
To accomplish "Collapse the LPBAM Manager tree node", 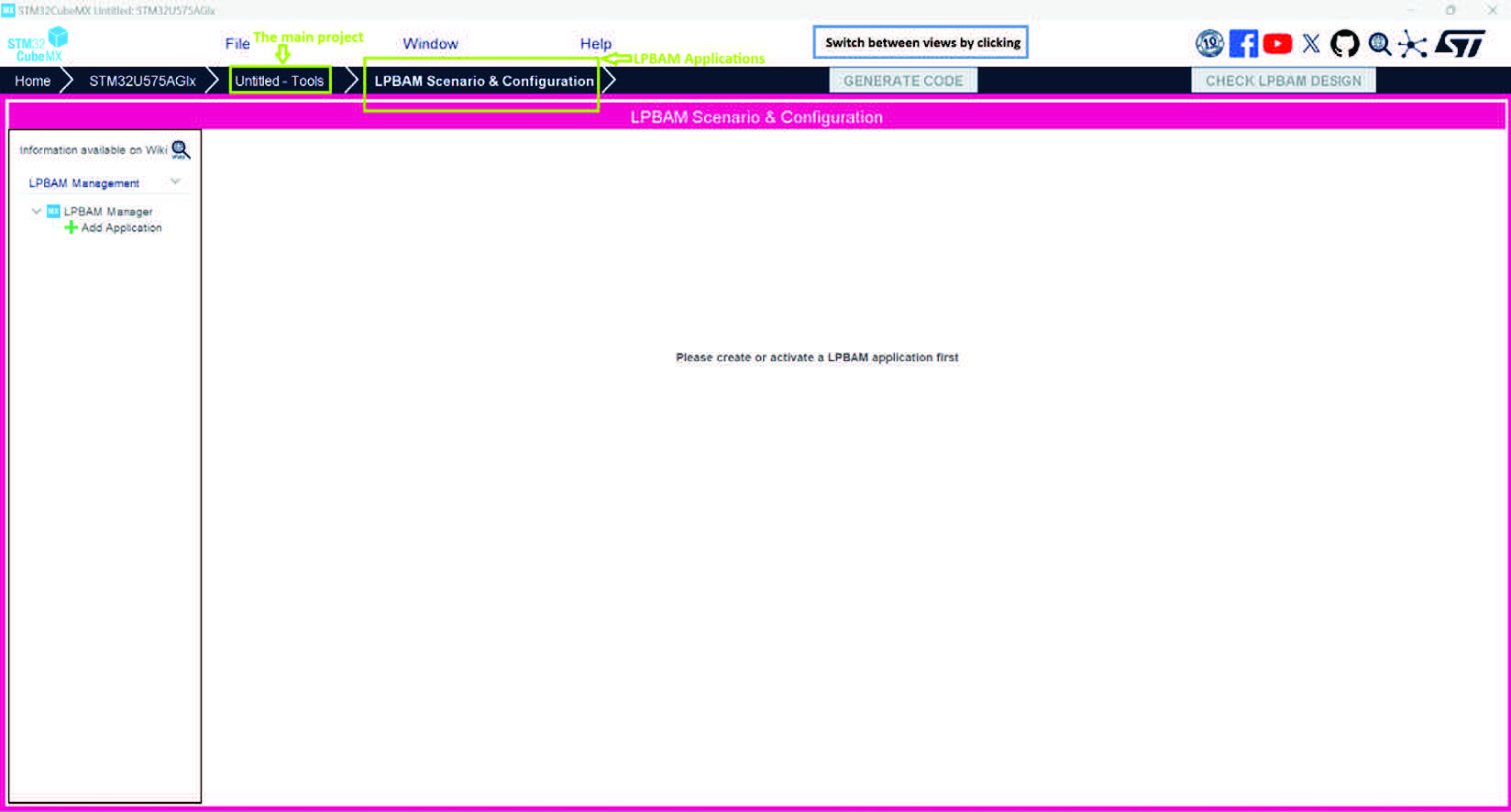I will point(36,212).
